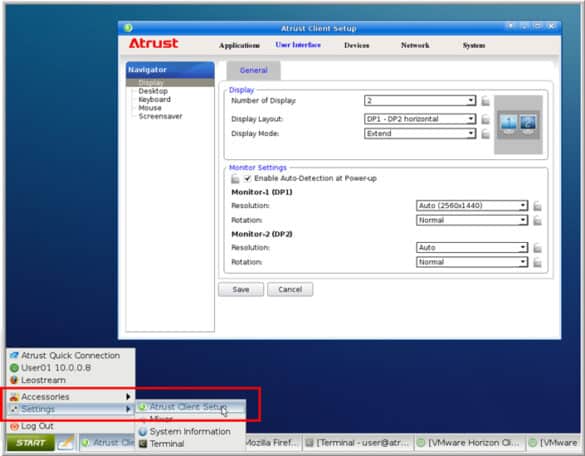Select monitor 2 in the display layout preview
Image resolution: width=585 pixels, height=456 pixels.
528,124
